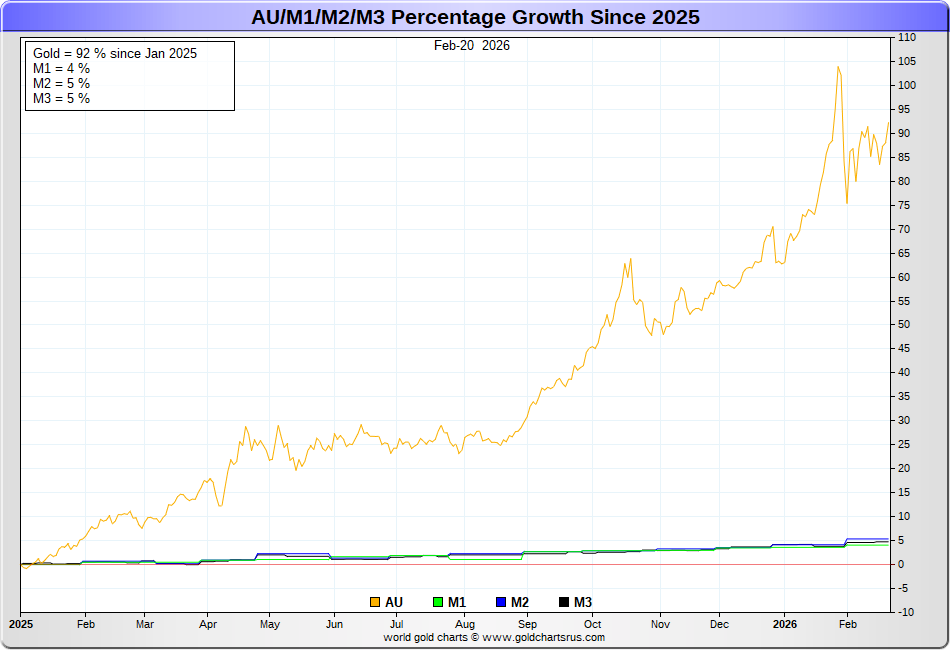Click the black M3 legend swatch
Image resolution: width=950 pixels, height=650 pixels.
point(564,602)
